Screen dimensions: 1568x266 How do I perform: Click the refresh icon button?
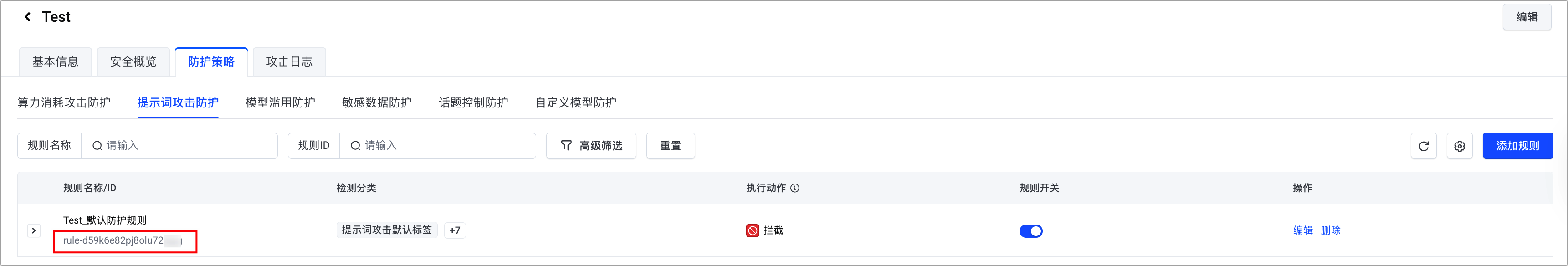(x=1423, y=146)
